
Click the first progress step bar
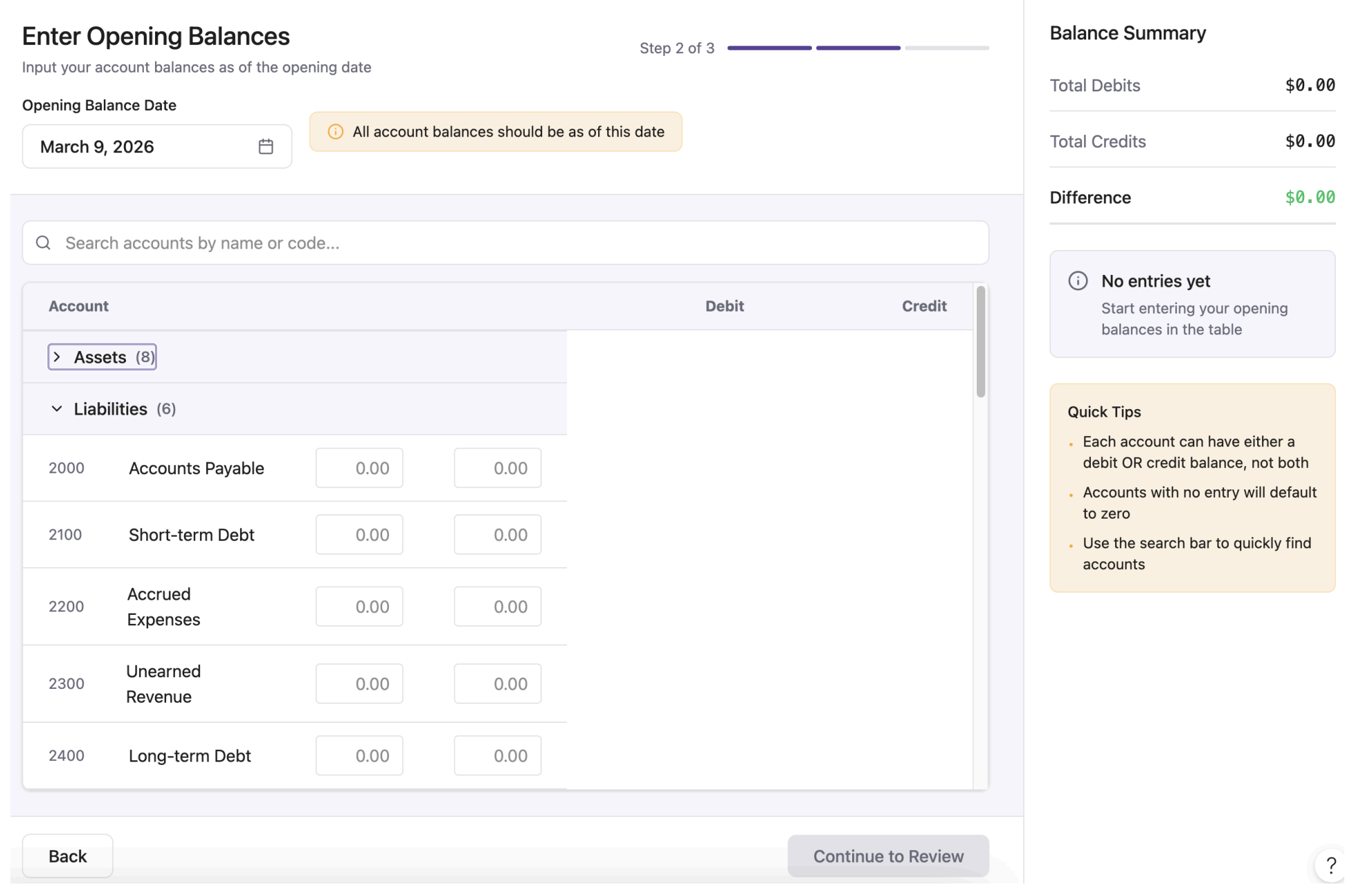769,48
